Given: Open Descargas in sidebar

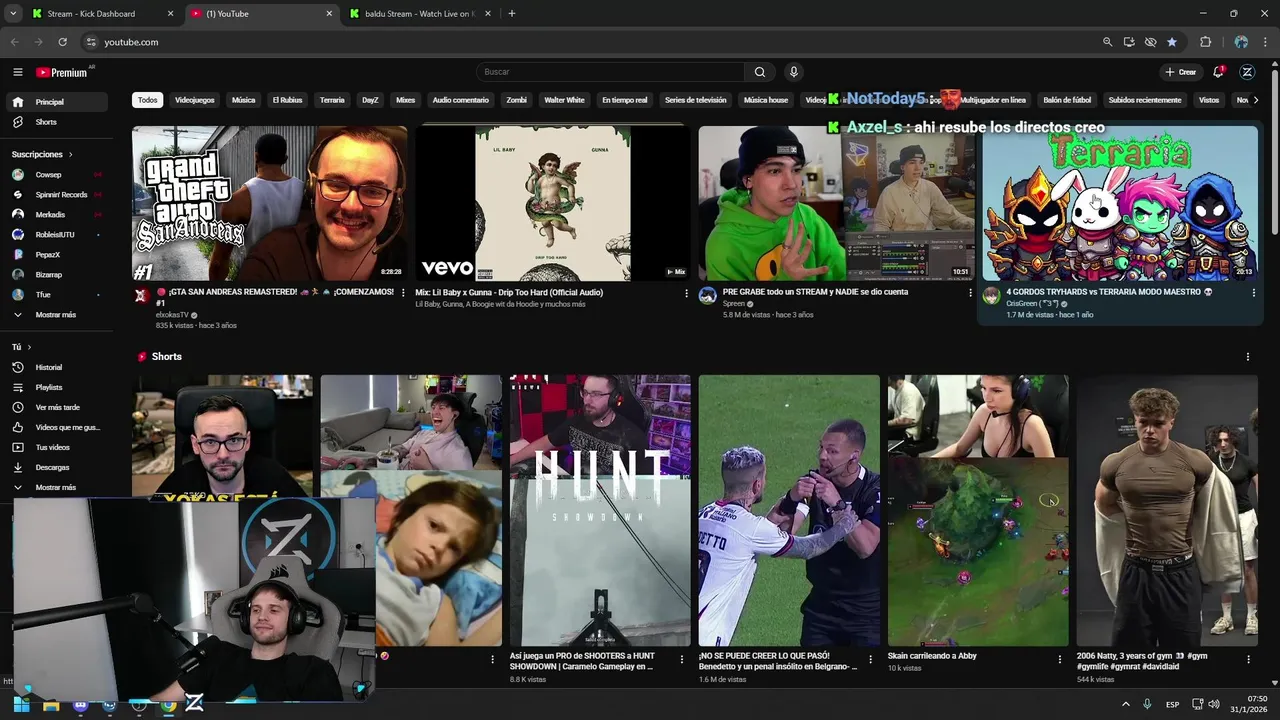Looking at the screenshot, I should (x=56, y=467).
